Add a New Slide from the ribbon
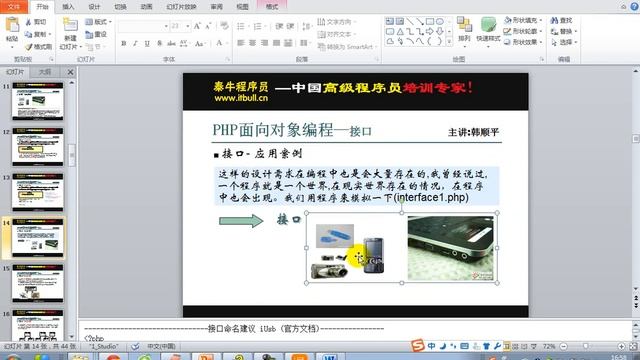The height and width of the screenshot is (360, 640). click(70, 25)
